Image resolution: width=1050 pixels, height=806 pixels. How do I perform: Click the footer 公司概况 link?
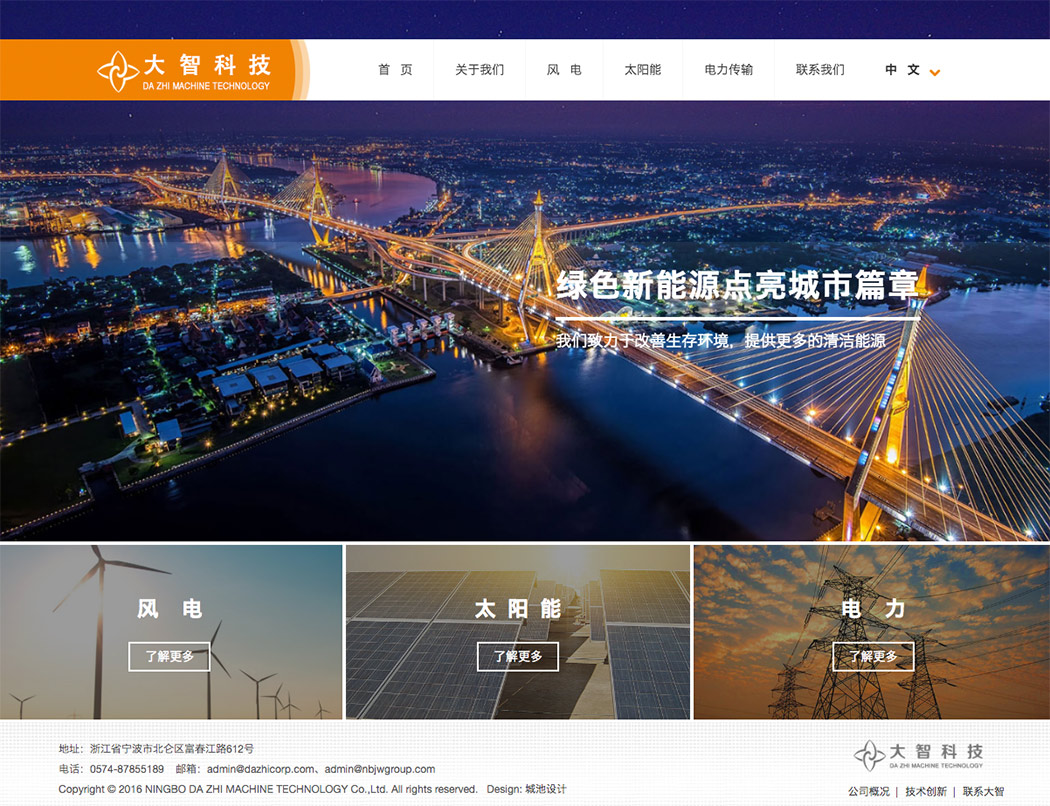869,791
